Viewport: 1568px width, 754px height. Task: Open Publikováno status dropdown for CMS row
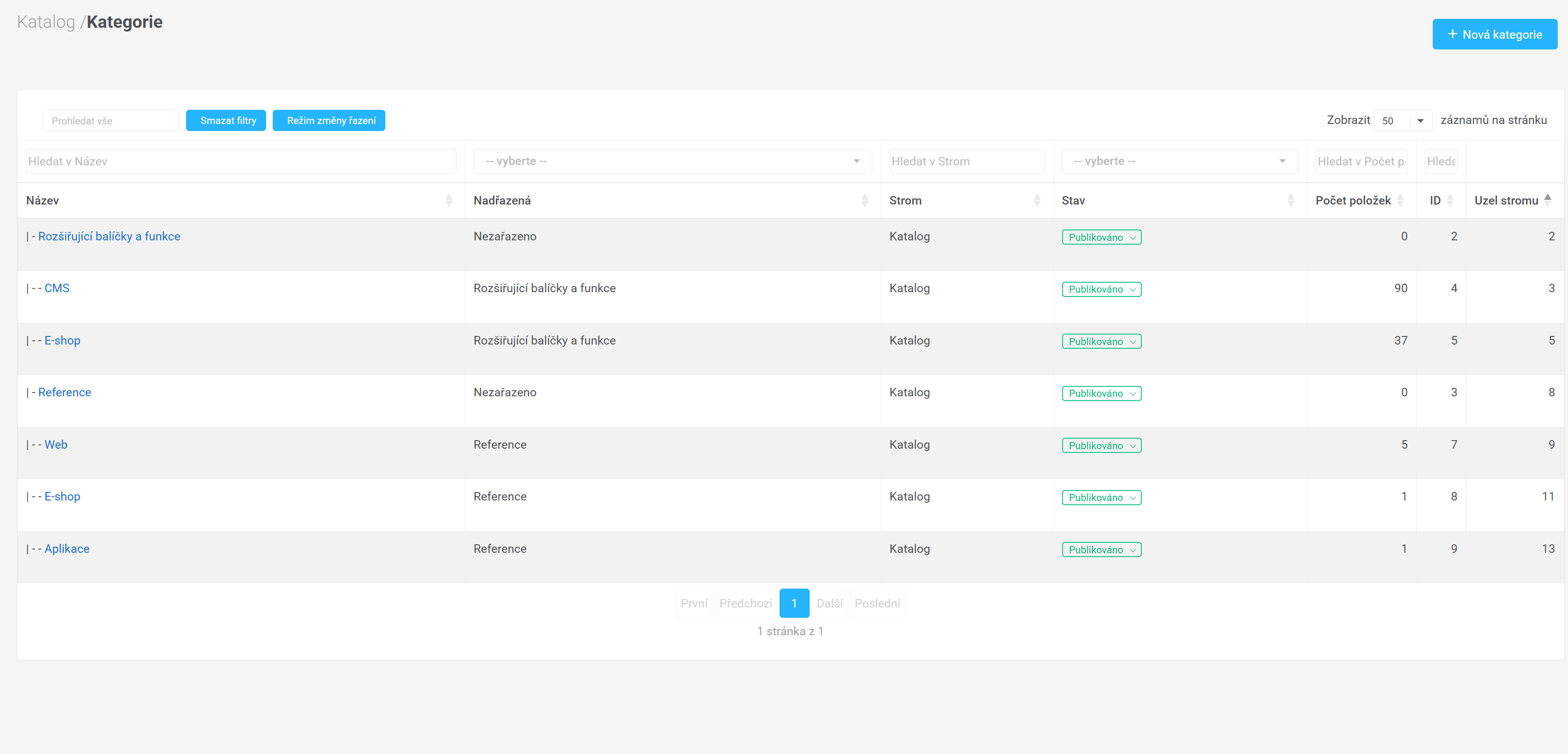(x=1101, y=289)
